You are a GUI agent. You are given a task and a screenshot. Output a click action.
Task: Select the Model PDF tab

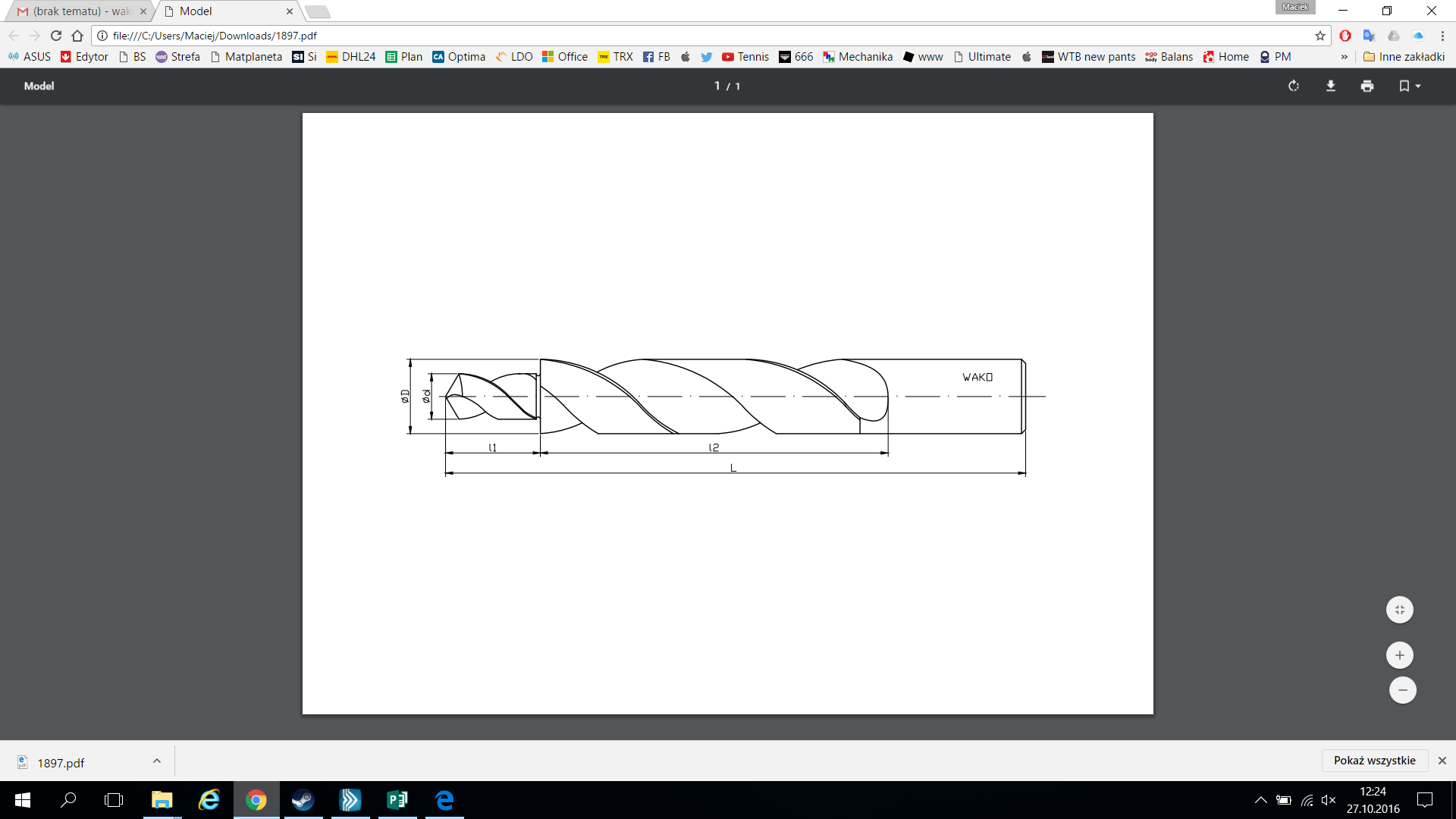pos(230,11)
